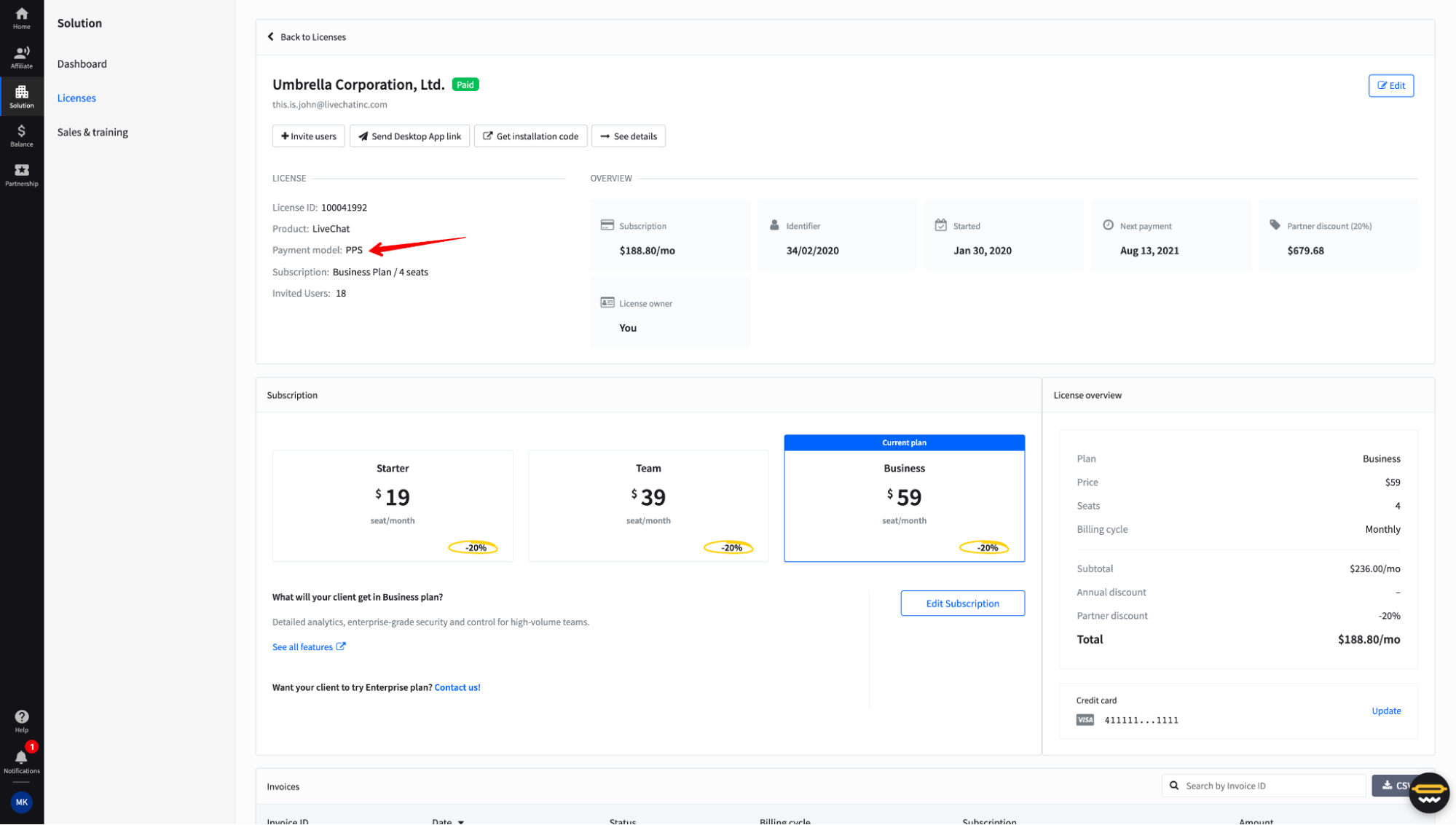Screen dimensions: 1456x825
Task: Click the Subtotal $236.00/mo value
Action: pos(1374,568)
